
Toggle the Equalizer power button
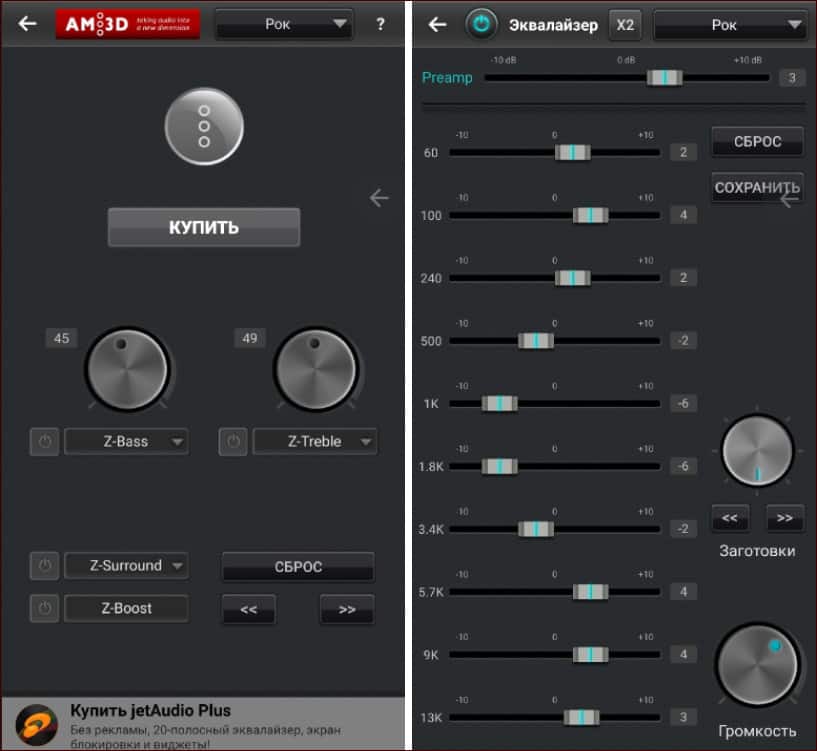[x=481, y=24]
